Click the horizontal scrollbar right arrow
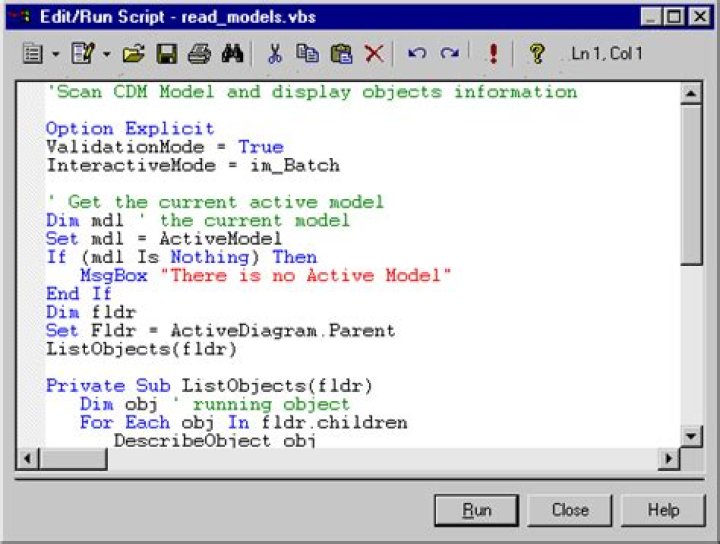Viewport: 720px width, 544px height. [x=669, y=458]
